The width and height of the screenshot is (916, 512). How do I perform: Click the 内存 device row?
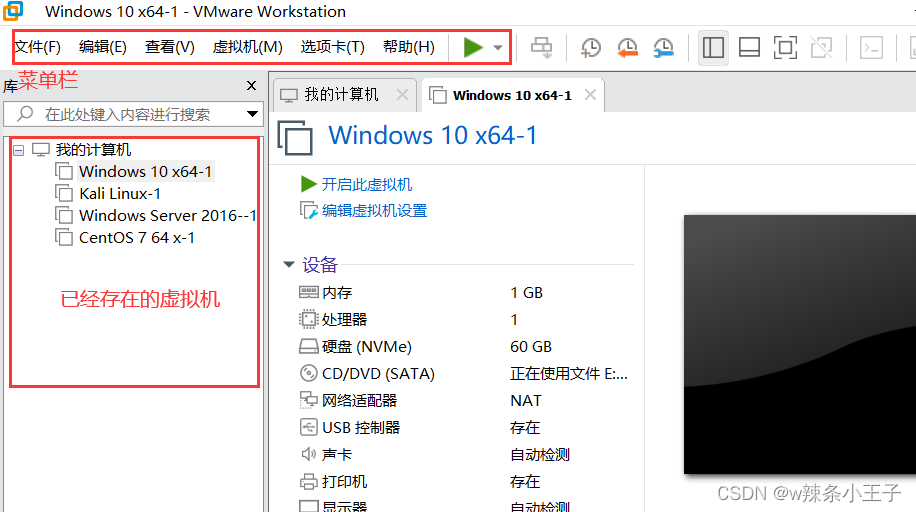coord(466,292)
